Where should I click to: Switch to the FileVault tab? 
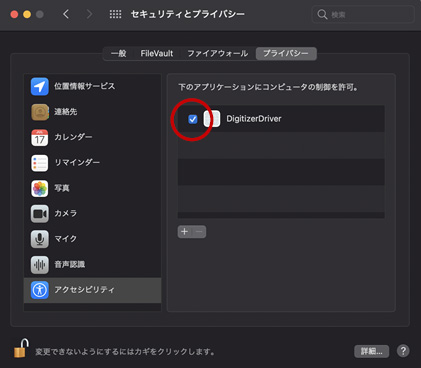(x=157, y=53)
